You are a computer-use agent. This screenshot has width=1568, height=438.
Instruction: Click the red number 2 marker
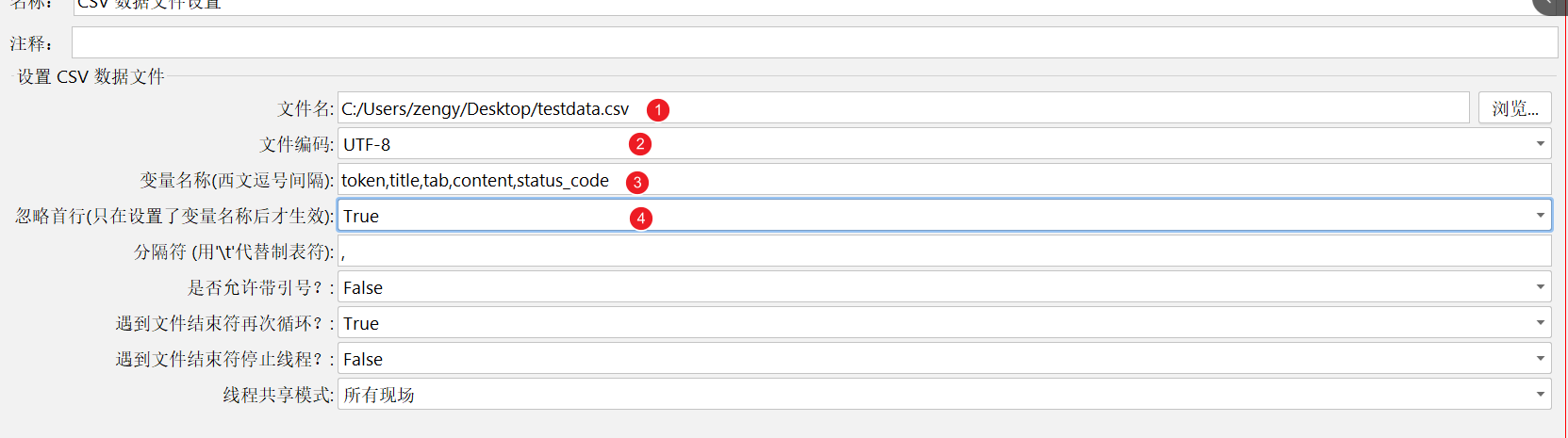(x=640, y=144)
